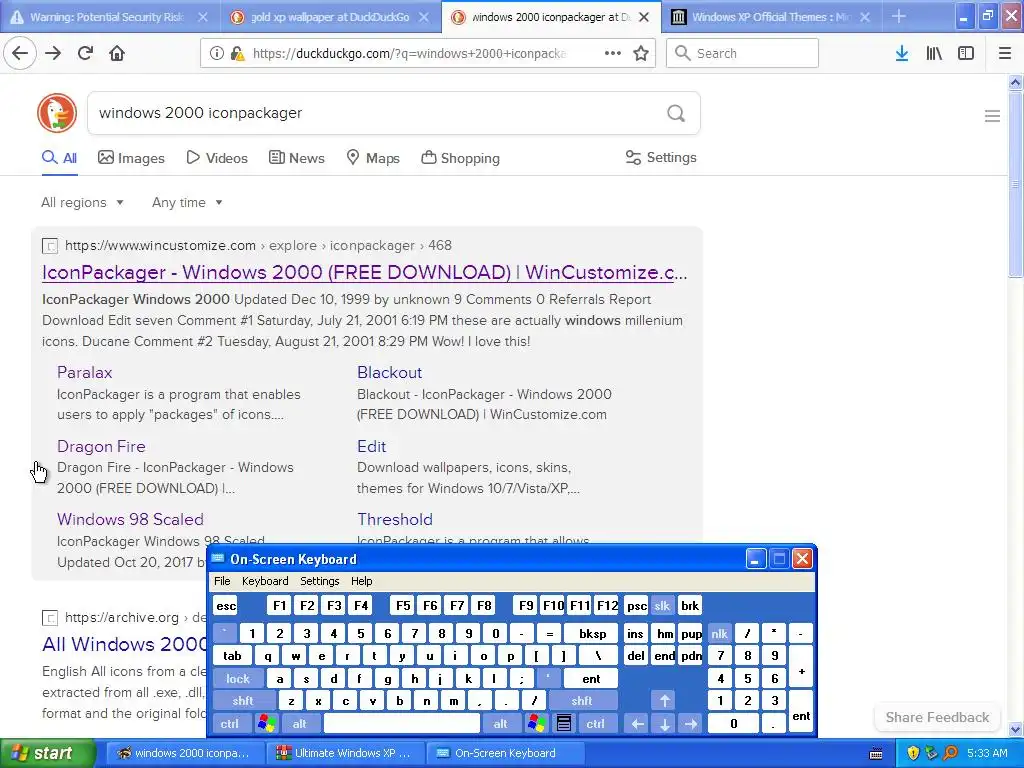
Task: Toggle the left ctrl key
Action: coord(229,724)
